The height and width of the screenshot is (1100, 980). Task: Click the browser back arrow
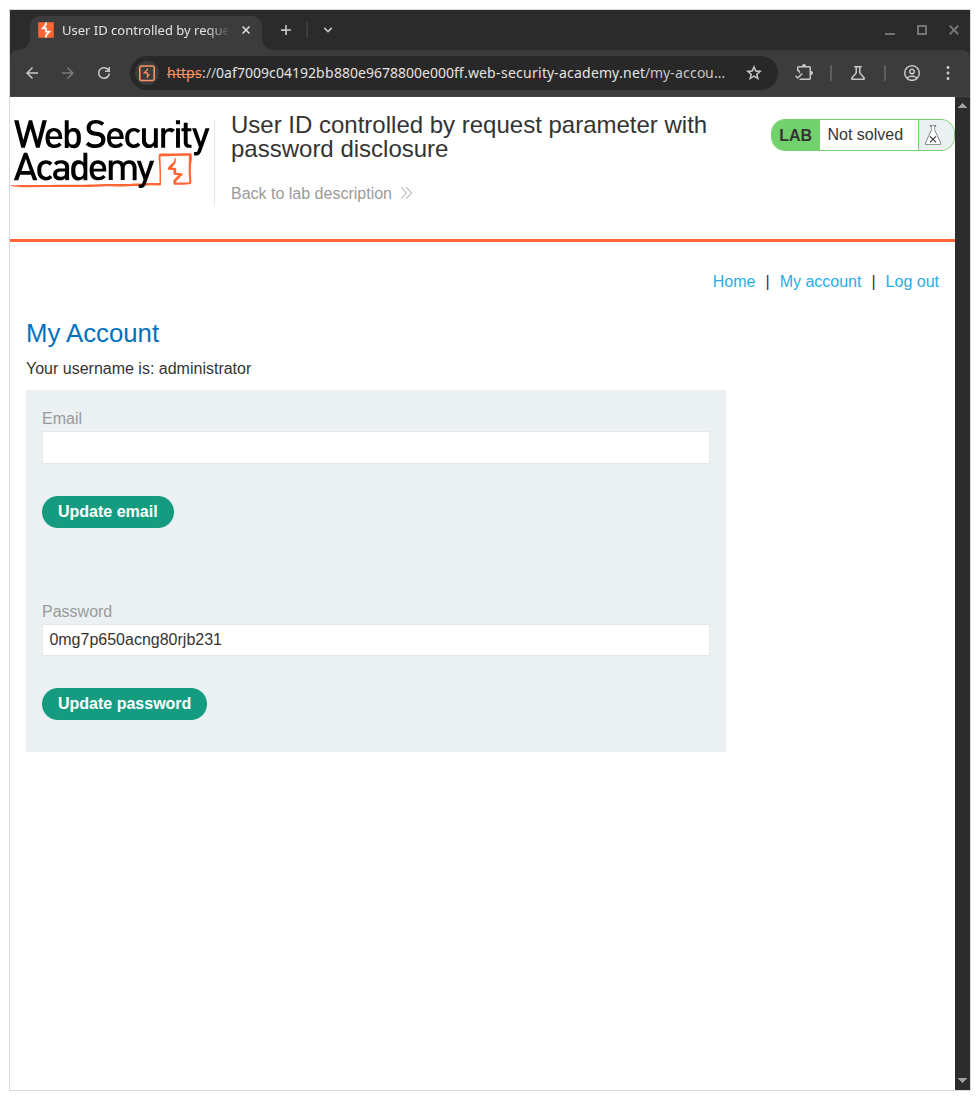point(32,73)
